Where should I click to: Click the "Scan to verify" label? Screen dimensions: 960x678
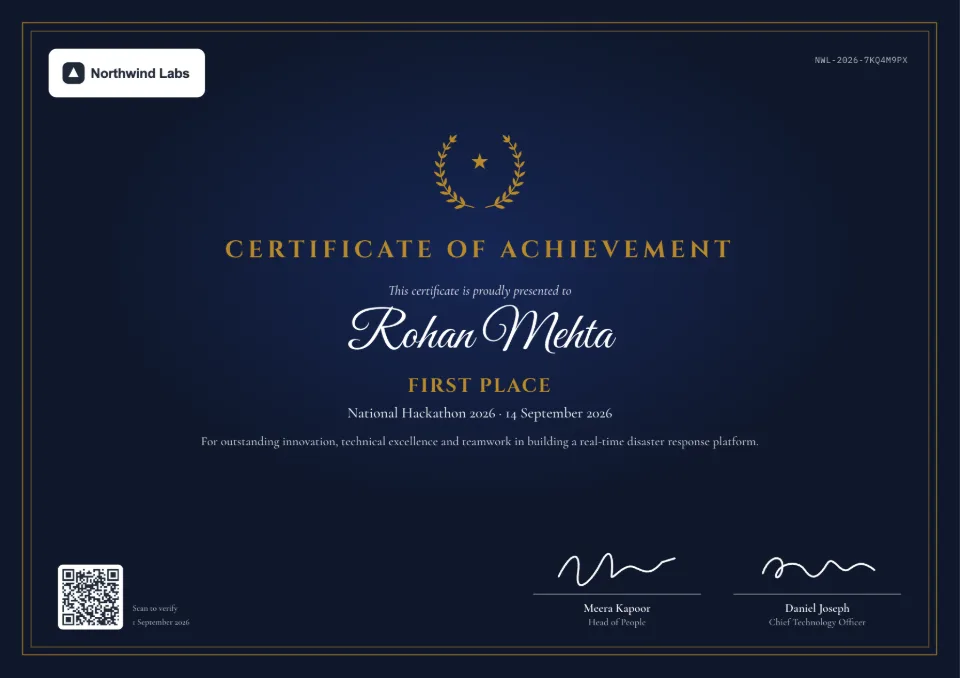point(155,608)
